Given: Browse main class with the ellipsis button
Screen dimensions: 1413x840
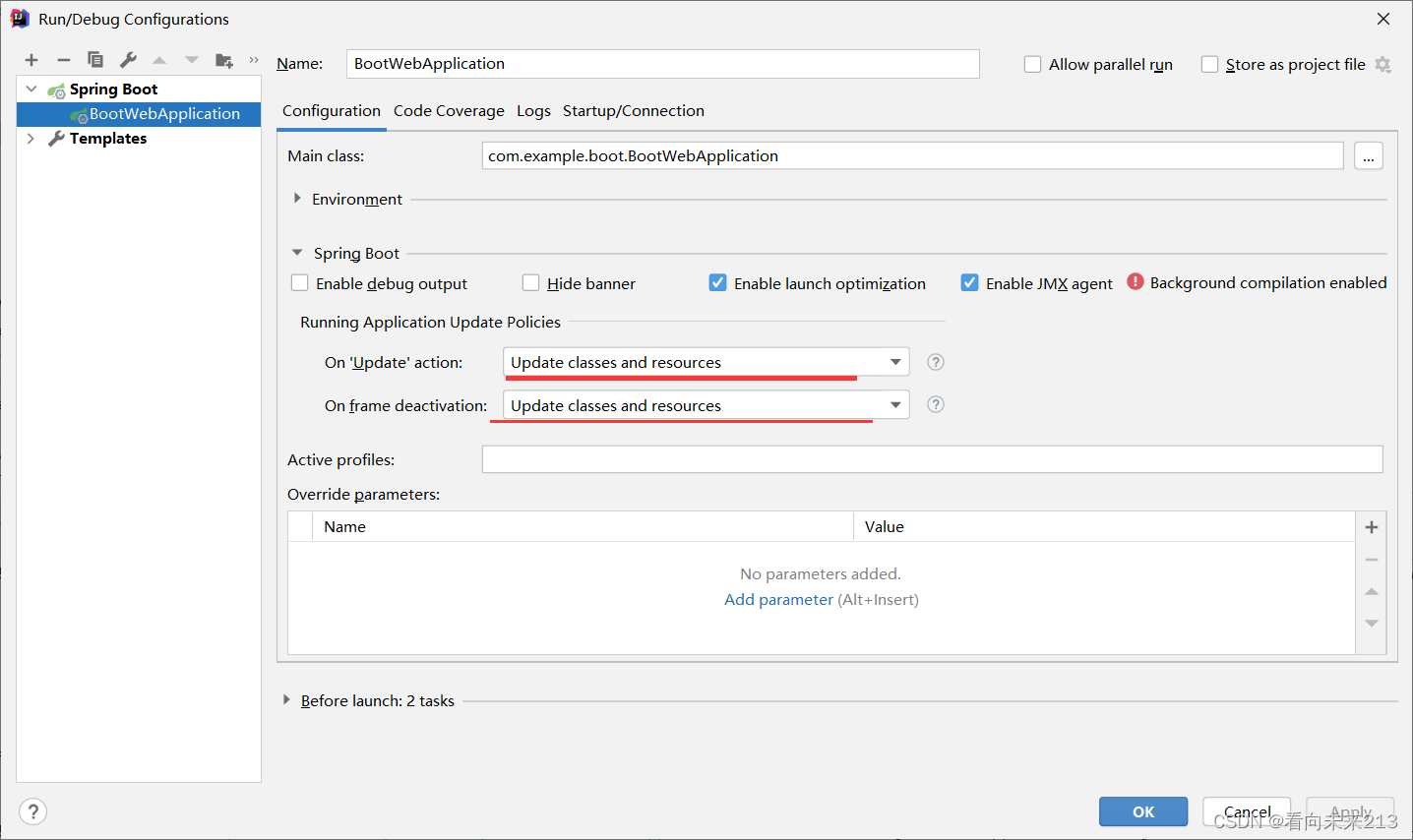Looking at the screenshot, I should [x=1369, y=155].
